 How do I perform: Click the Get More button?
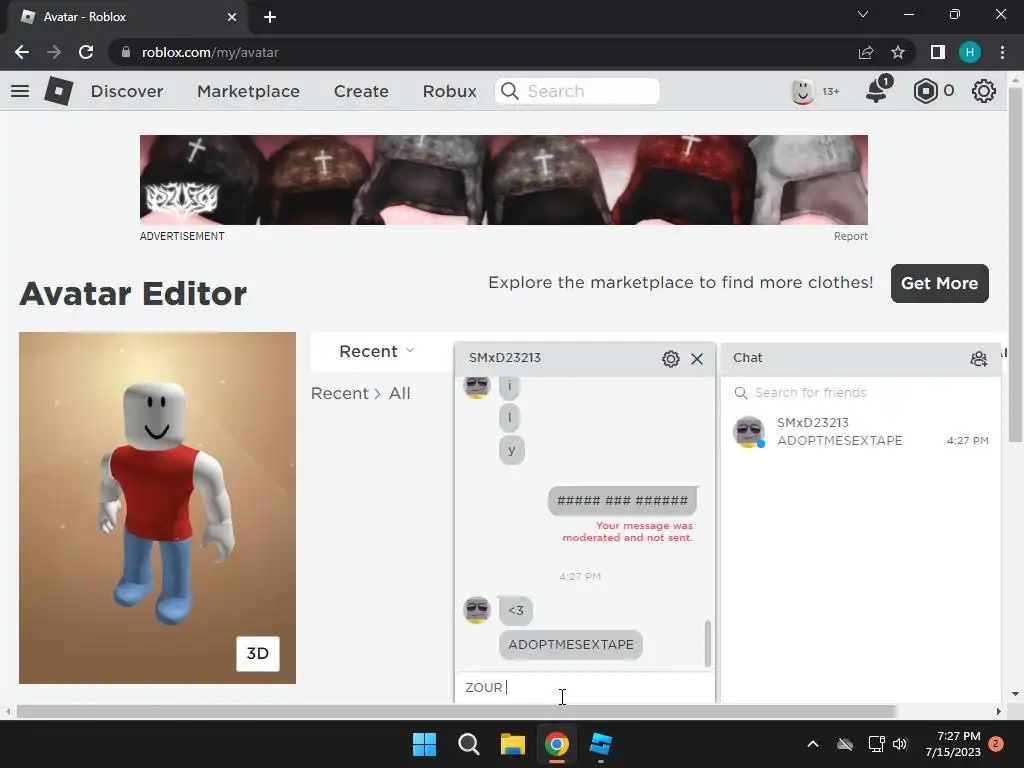click(939, 283)
